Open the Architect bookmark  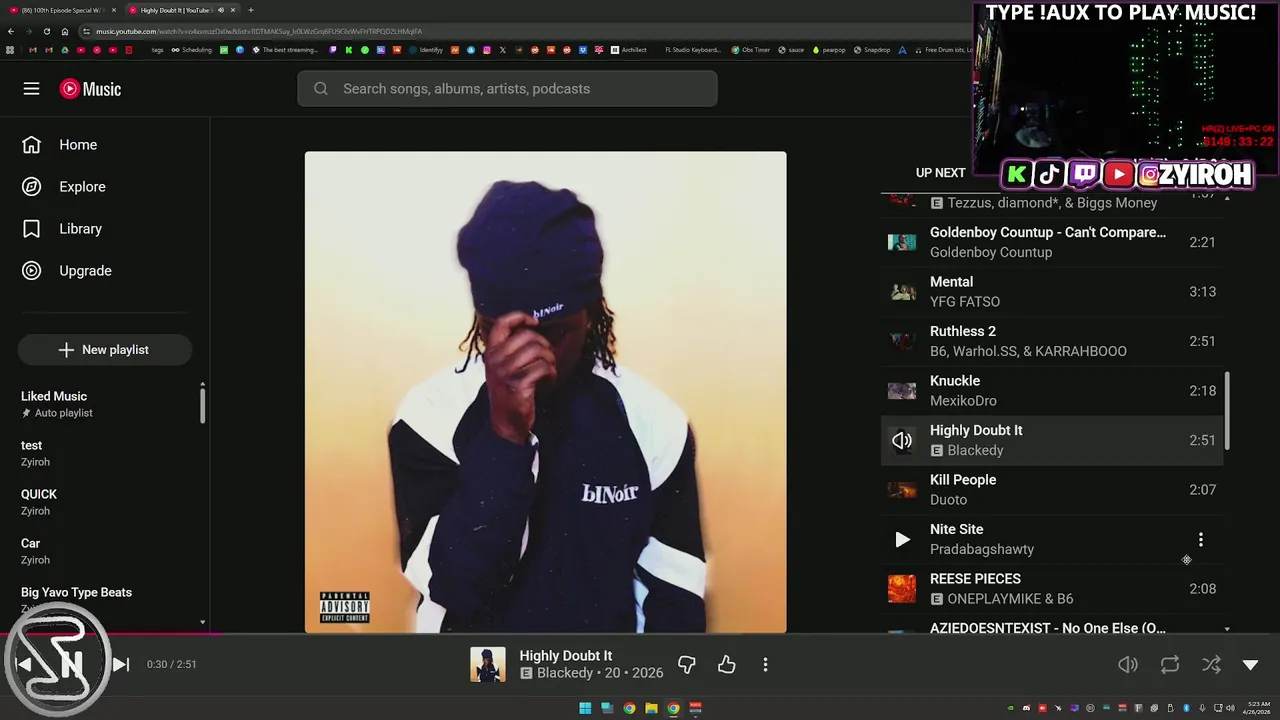click(628, 50)
